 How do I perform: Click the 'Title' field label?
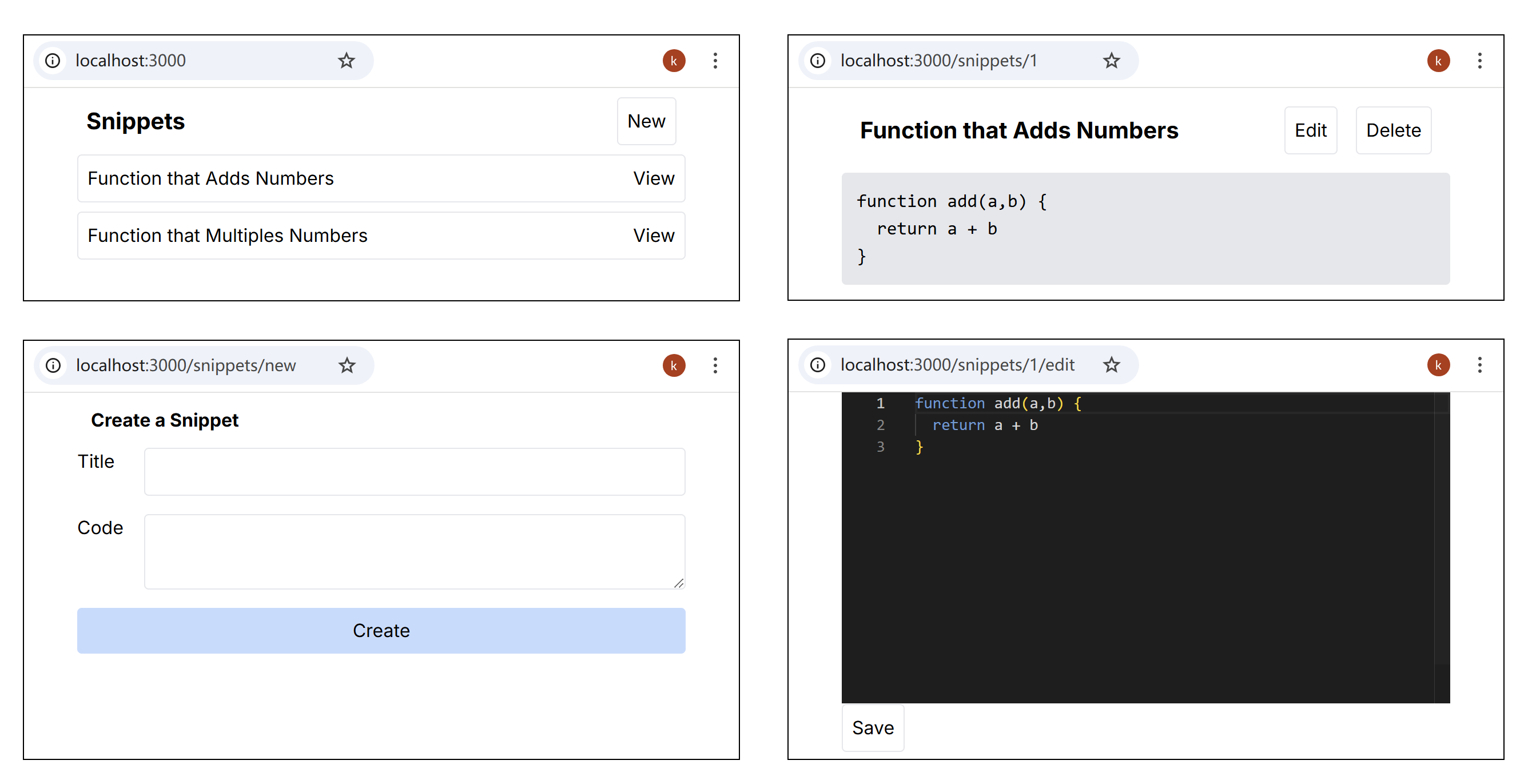point(95,461)
